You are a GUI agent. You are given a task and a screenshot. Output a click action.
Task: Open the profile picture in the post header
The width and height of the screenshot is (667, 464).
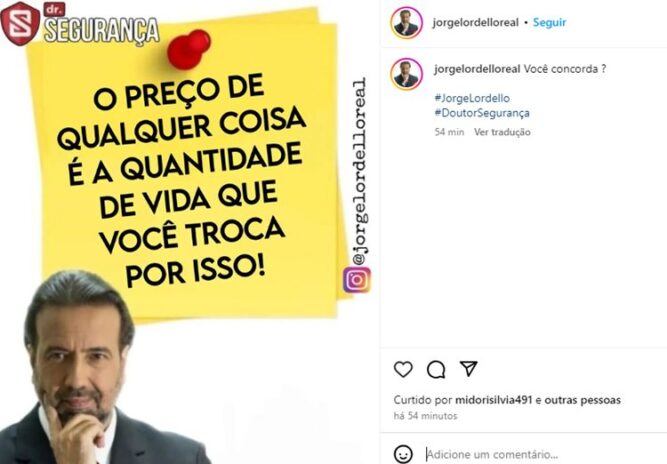[x=406, y=23]
